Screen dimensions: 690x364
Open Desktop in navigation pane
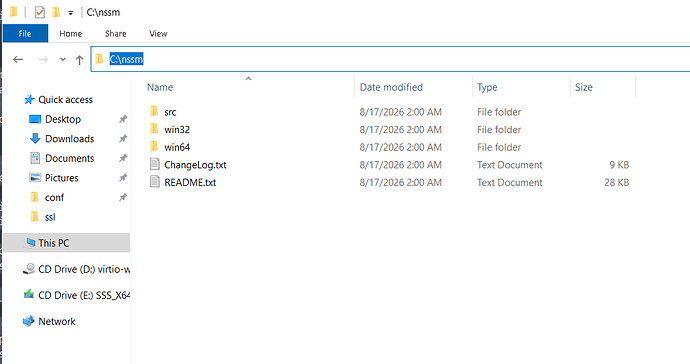[63, 119]
